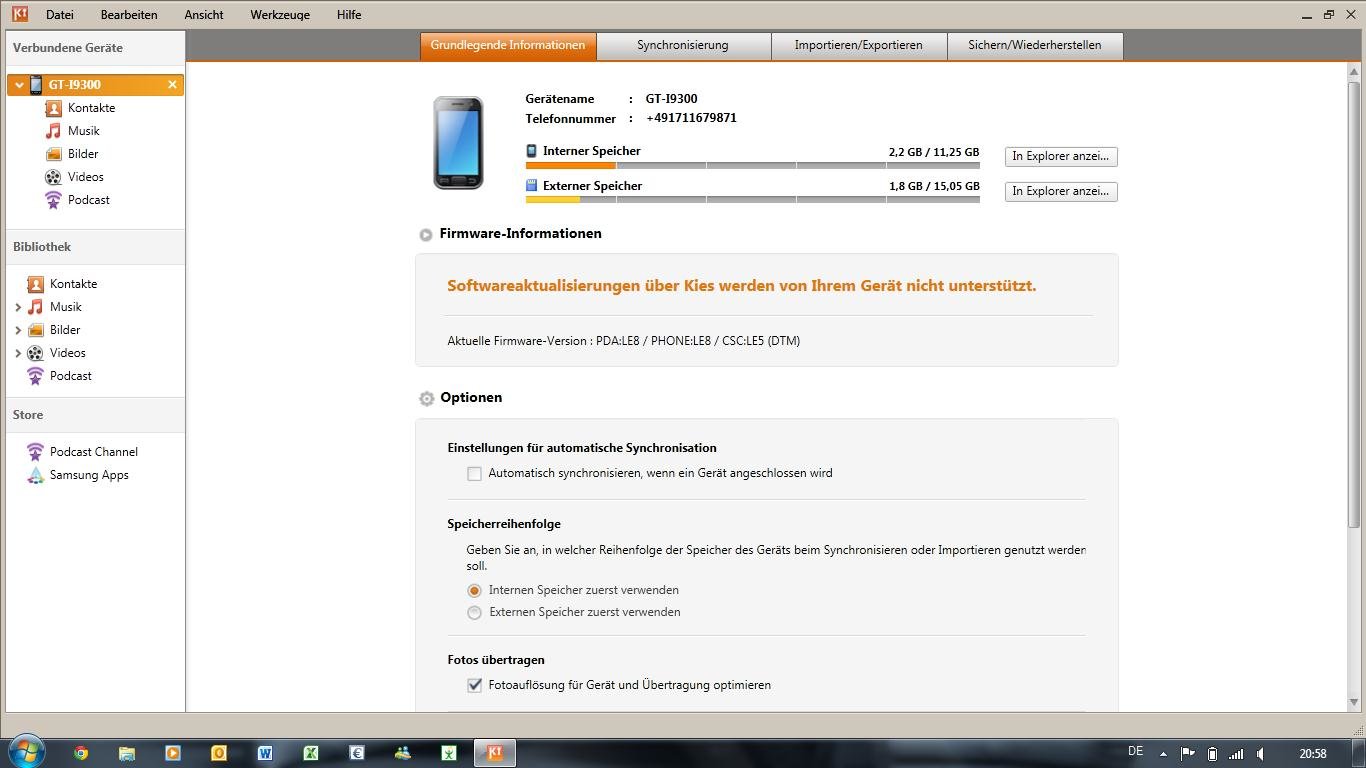Disconnect GT-I9300 using the X icon
Image resolution: width=1366 pixels, height=768 pixels.
coord(172,85)
